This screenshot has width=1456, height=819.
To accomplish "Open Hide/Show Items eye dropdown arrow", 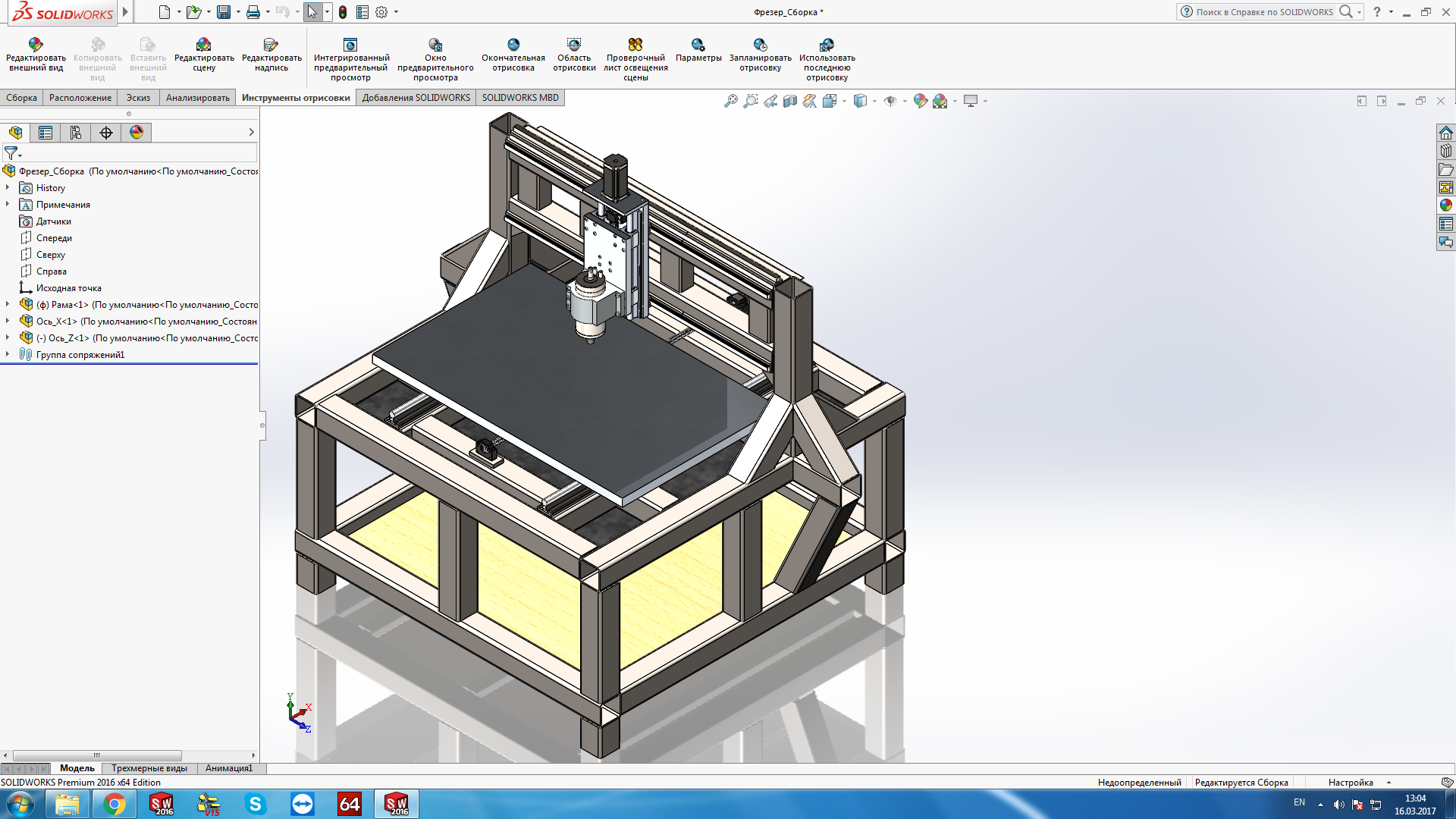I will [x=905, y=102].
